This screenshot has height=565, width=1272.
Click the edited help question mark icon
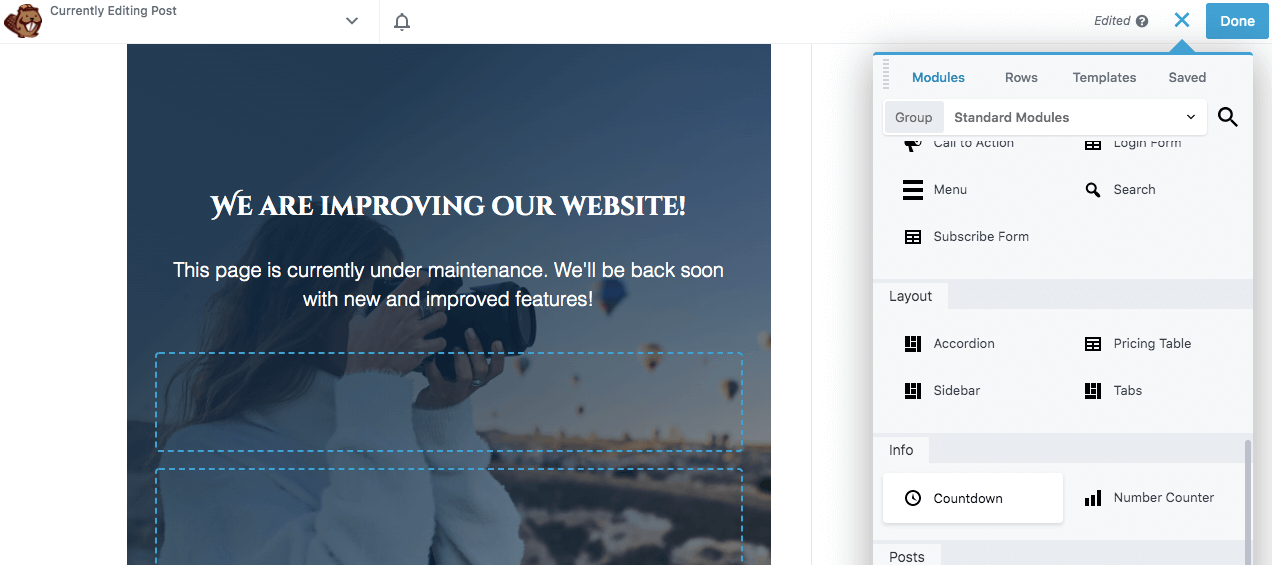1142,21
